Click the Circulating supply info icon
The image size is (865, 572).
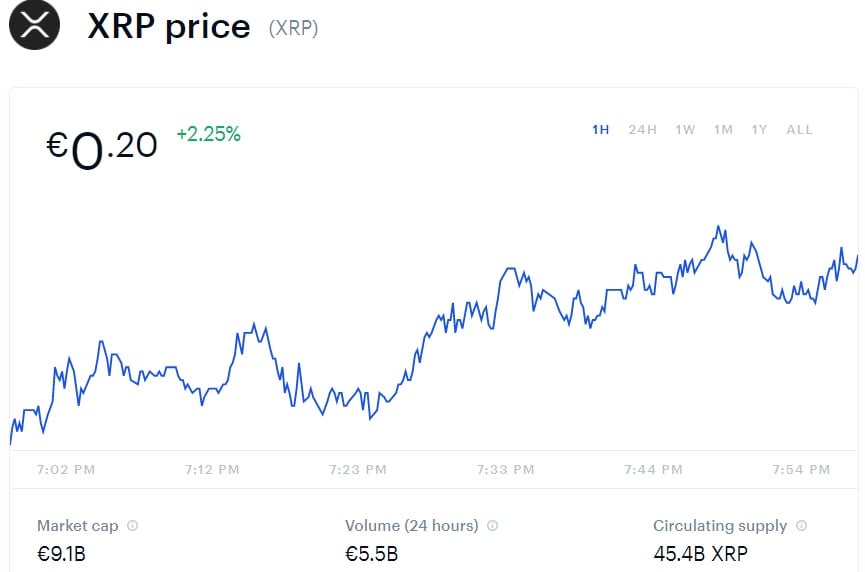coord(801,526)
